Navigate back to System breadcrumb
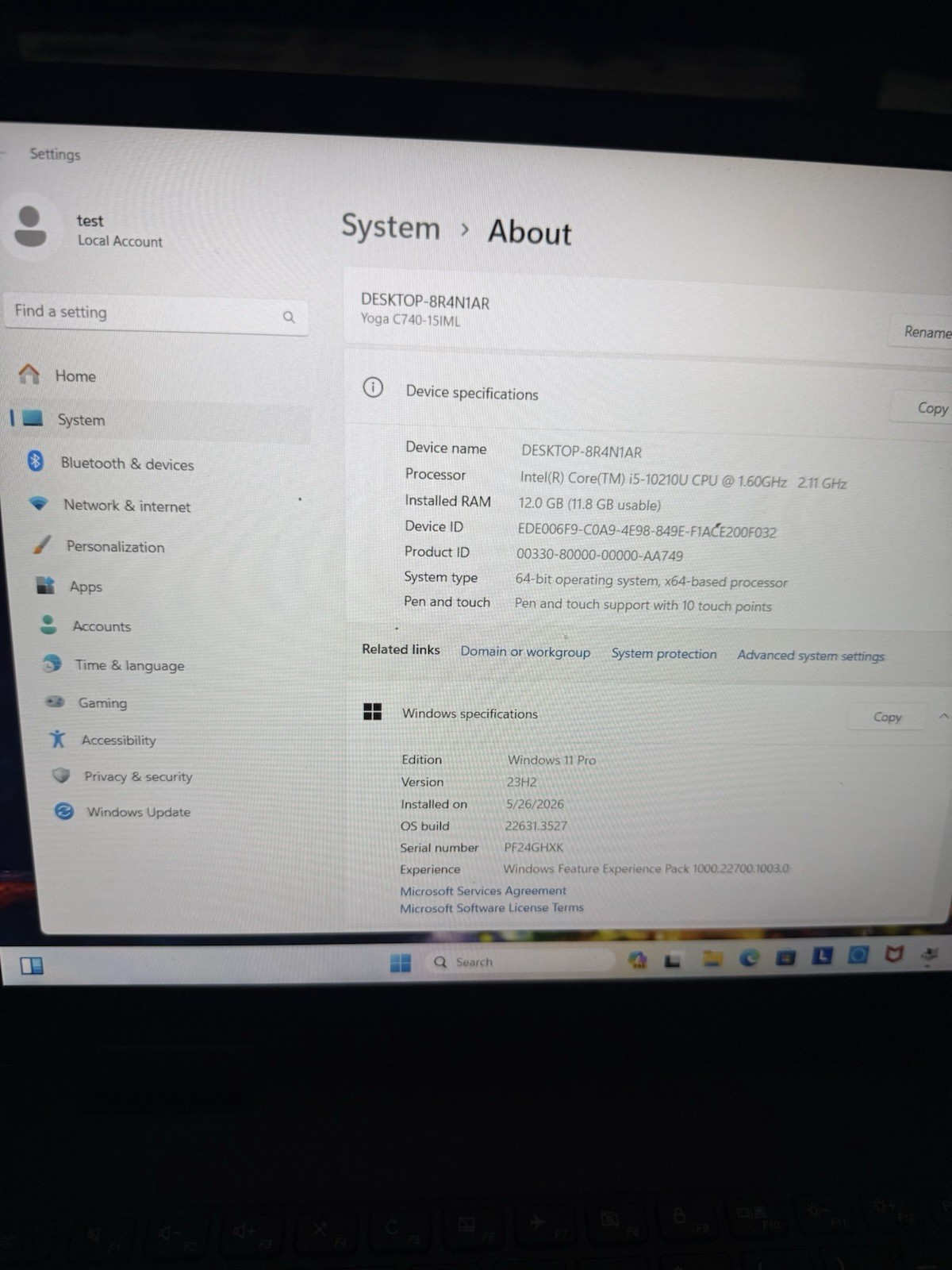 (x=390, y=227)
